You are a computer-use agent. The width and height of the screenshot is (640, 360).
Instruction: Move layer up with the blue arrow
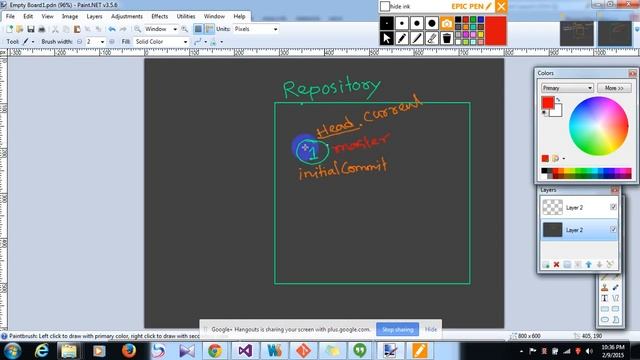(x=589, y=265)
